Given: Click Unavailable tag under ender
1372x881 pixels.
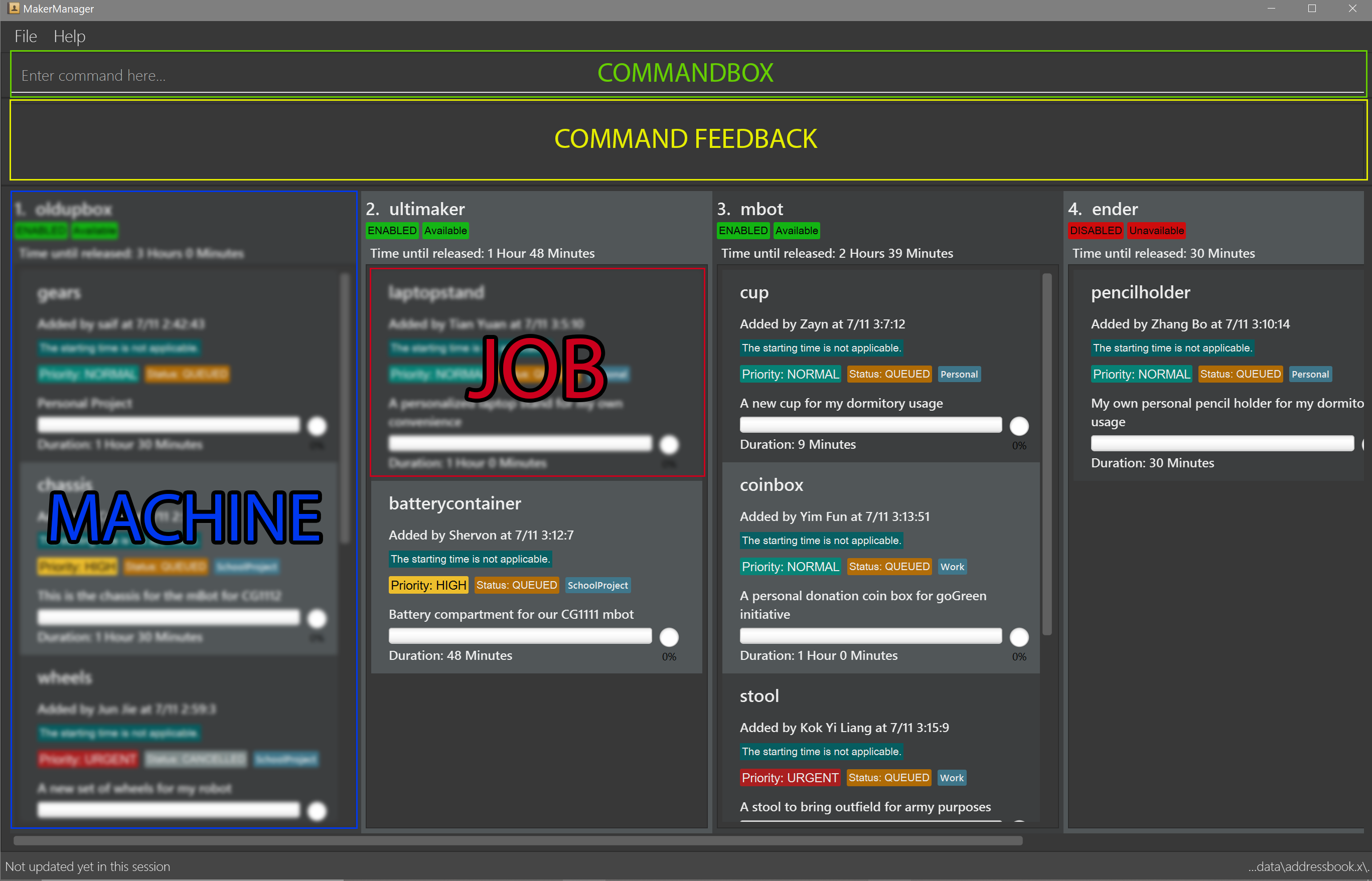Looking at the screenshot, I should [x=1156, y=231].
